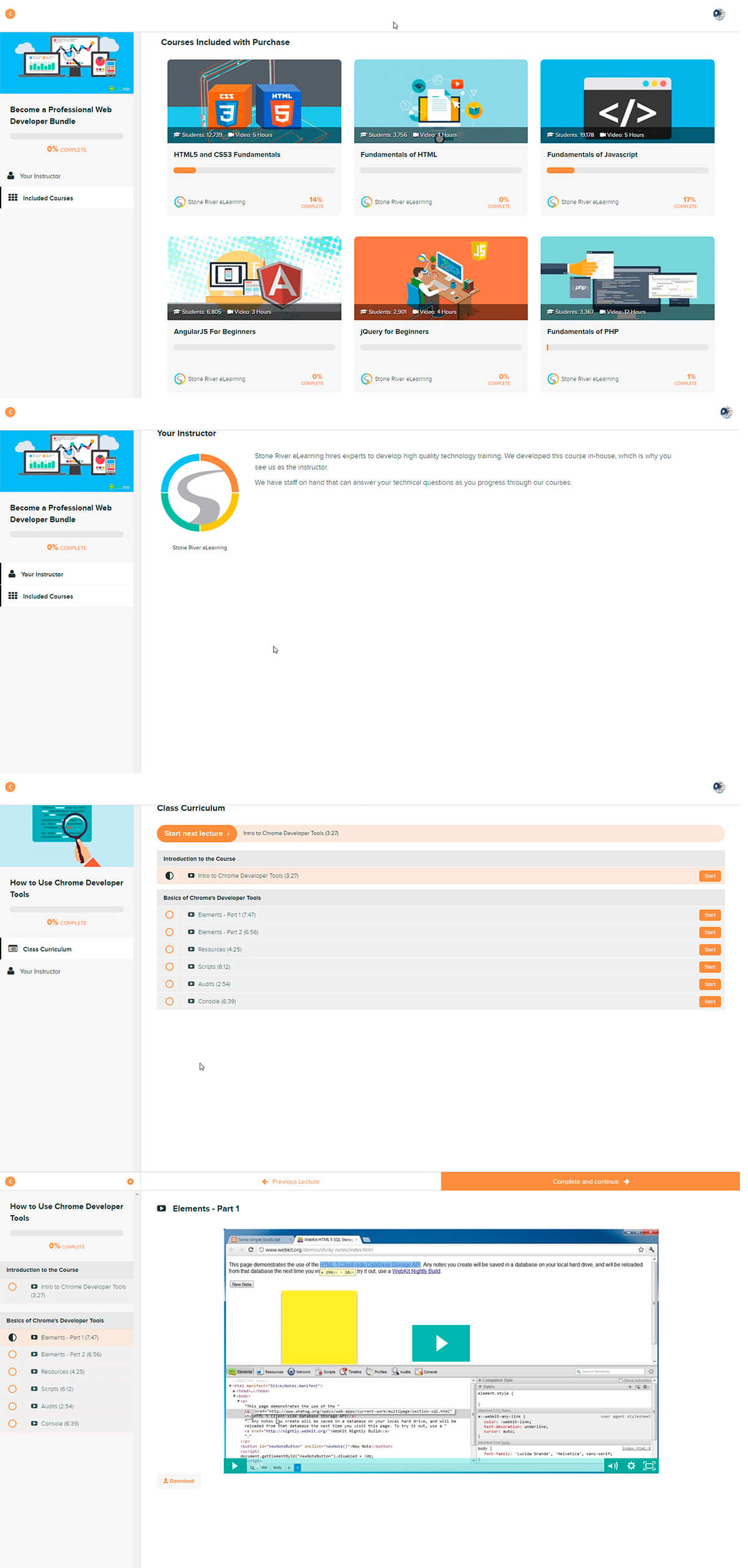Viewport: 748px width, 1568px height.
Task: Click Become a Professional Web Developer Bundle thumbnail beside course cards
Action: [67, 63]
